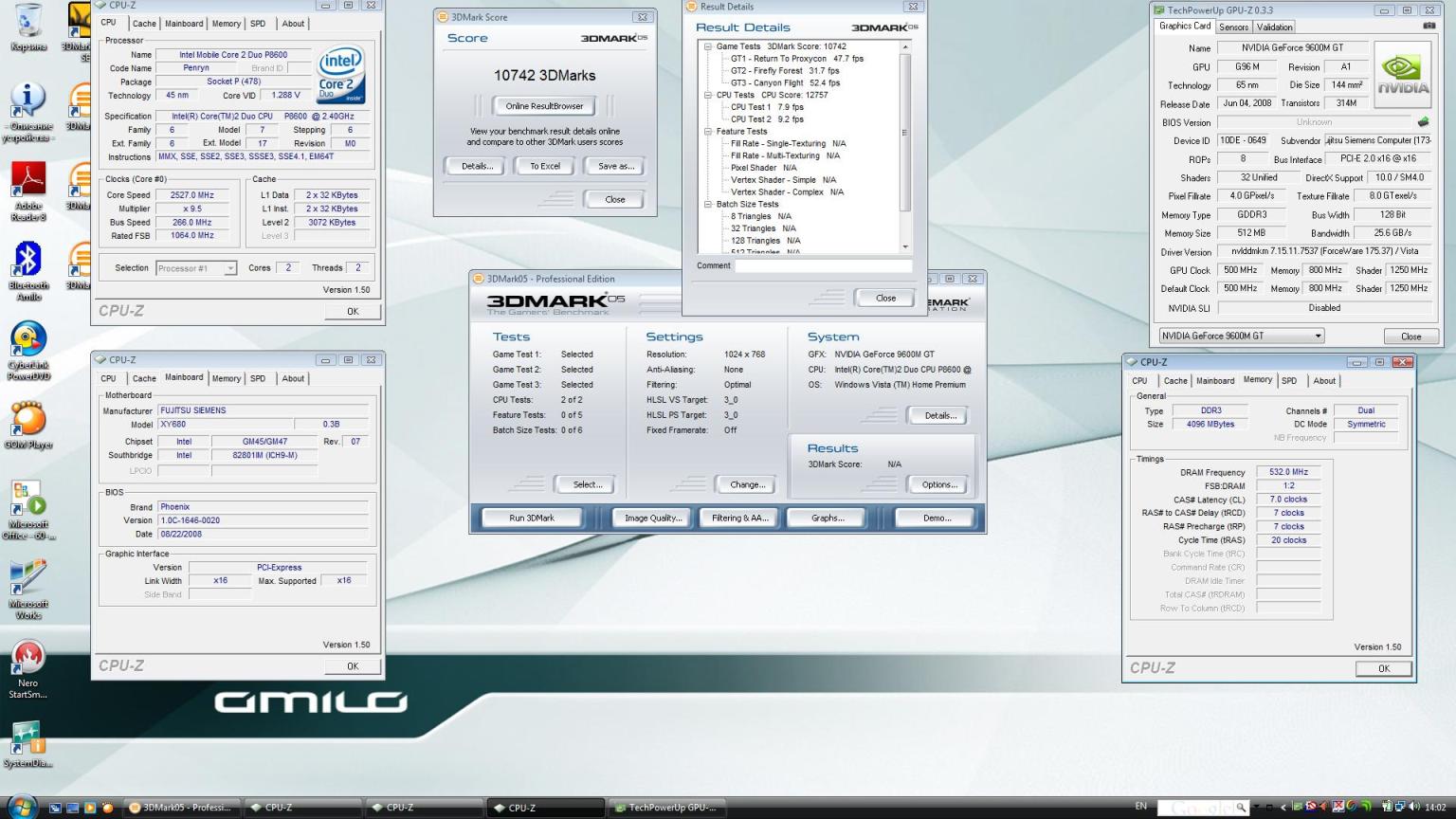
Task: Click OK in Mainboard CPU-Z window
Action: pos(353,666)
